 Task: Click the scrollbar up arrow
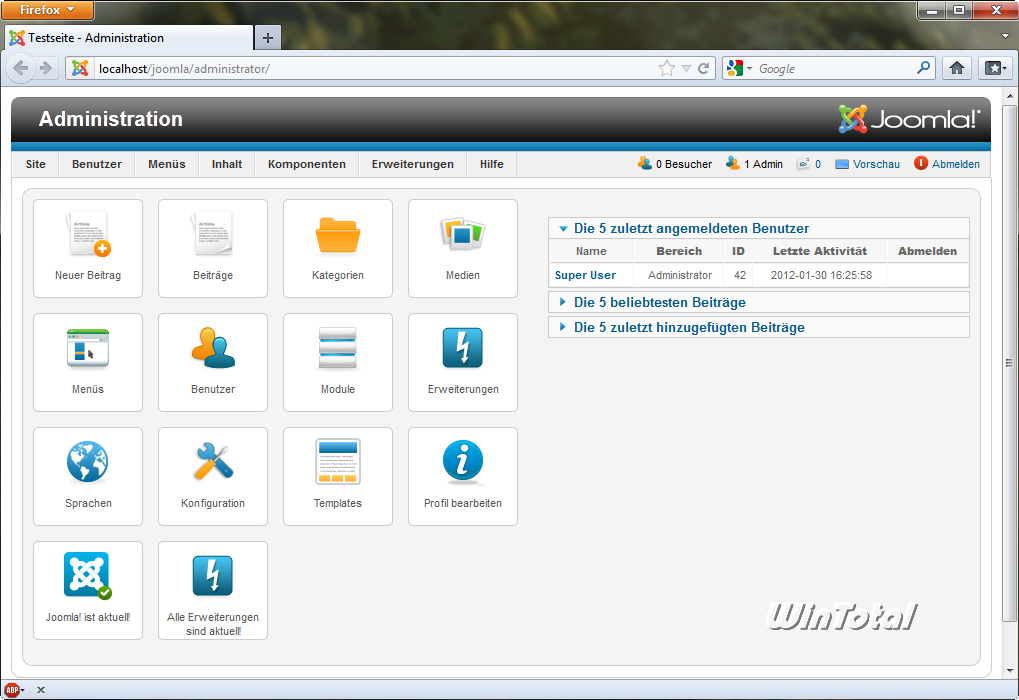click(x=1009, y=96)
